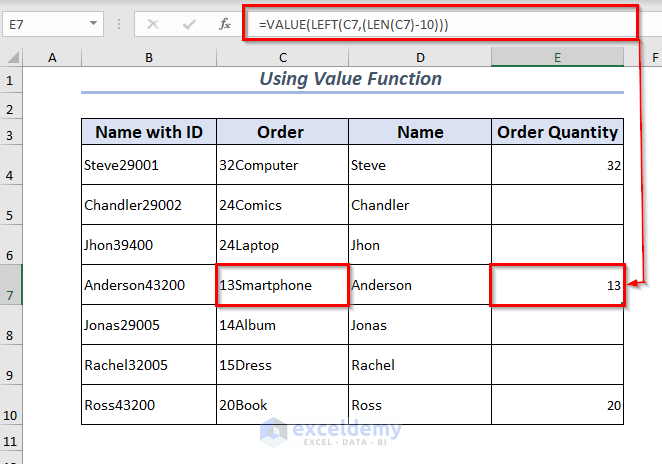The height and width of the screenshot is (464, 662).
Task: Select the Name cell 'Chandler'
Action: click(x=420, y=205)
